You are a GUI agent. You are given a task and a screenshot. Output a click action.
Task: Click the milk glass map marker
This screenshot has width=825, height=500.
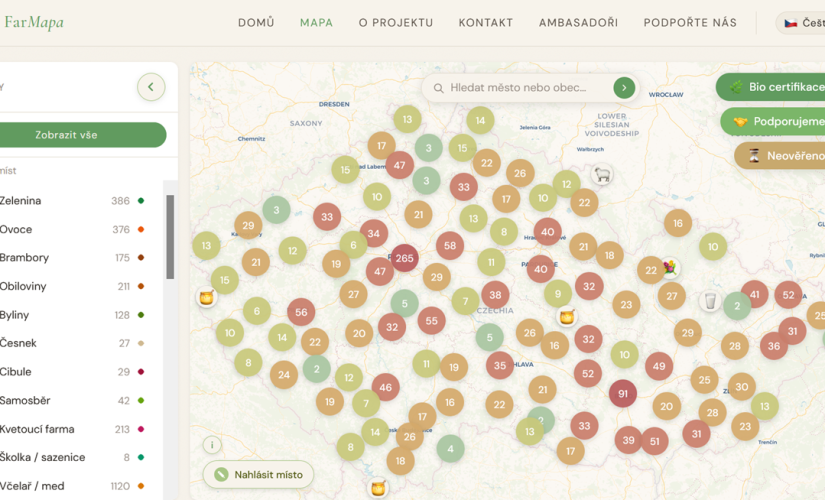tap(710, 301)
